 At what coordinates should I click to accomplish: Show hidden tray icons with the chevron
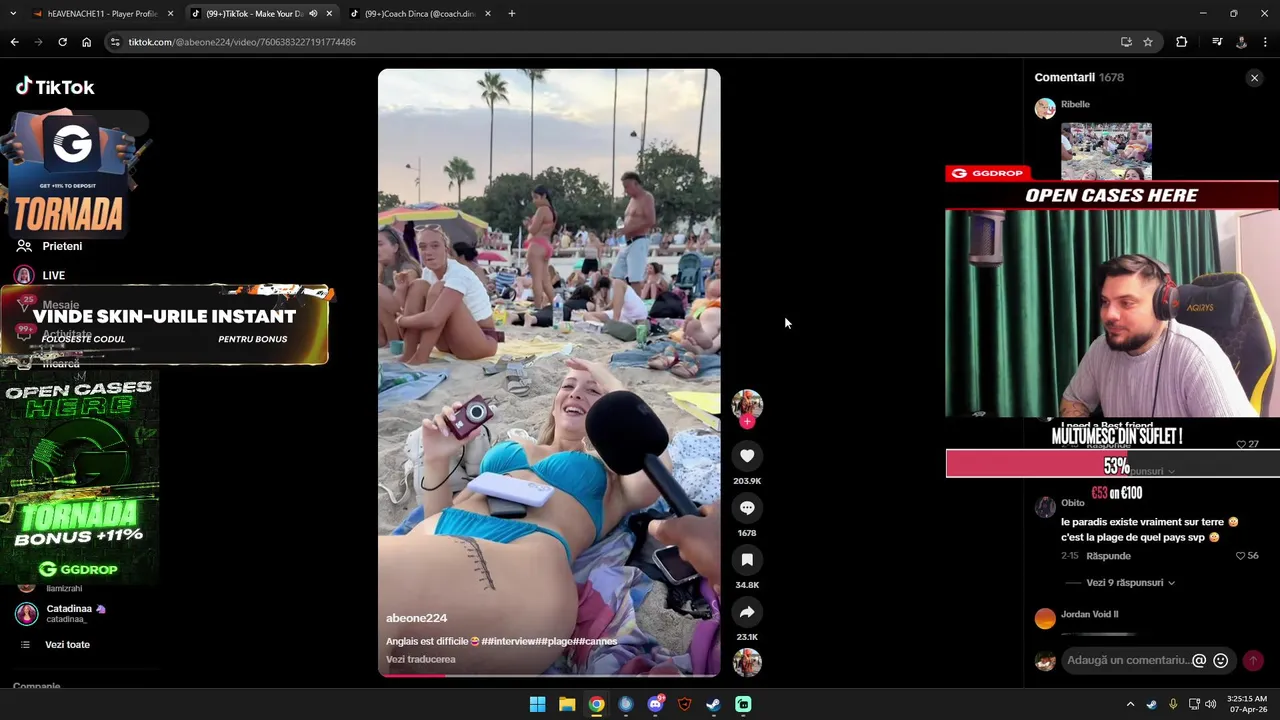[x=1130, y=704]
